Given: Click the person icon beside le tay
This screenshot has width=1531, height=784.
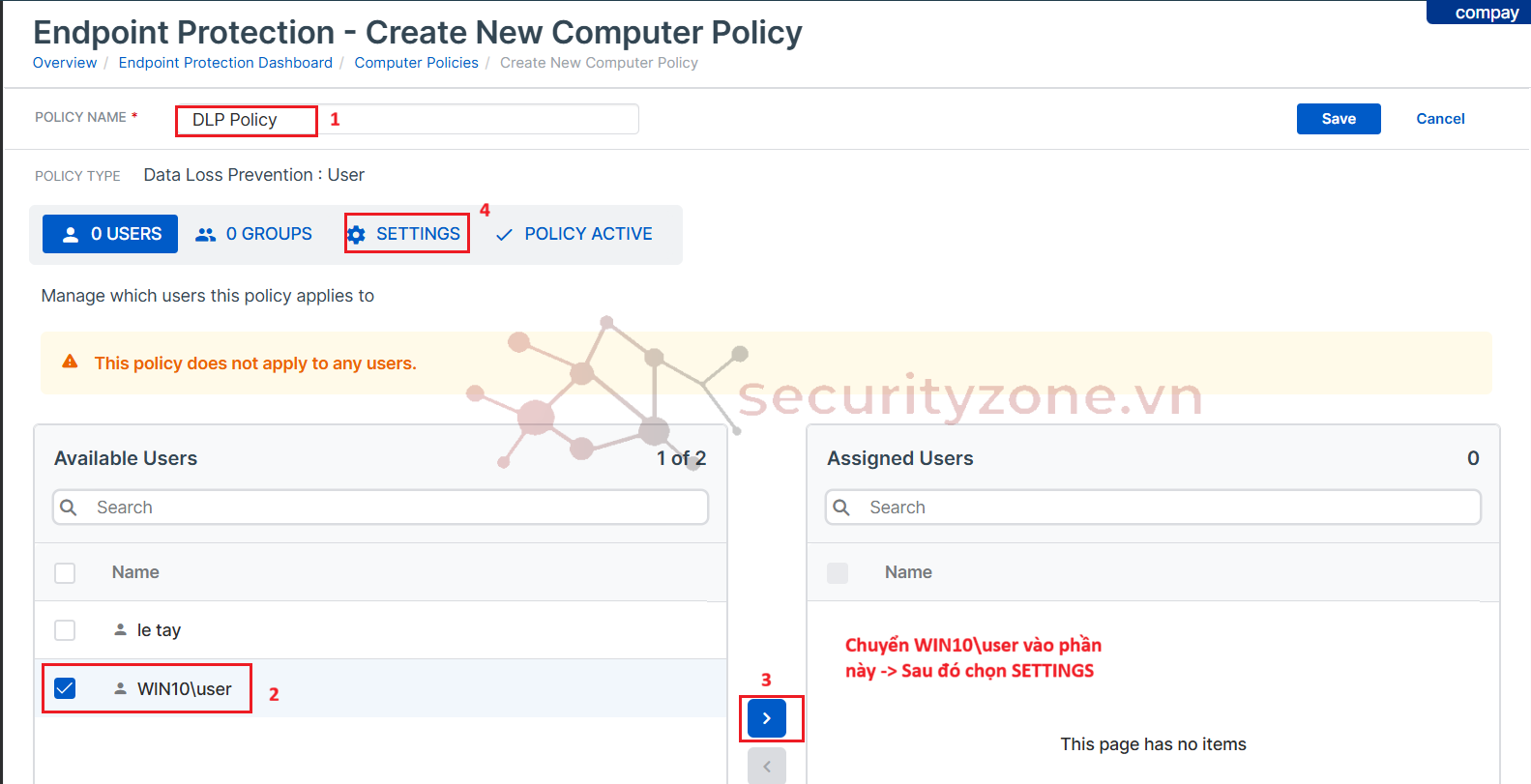Looking at the screenshot, I should tap(120, 630).
